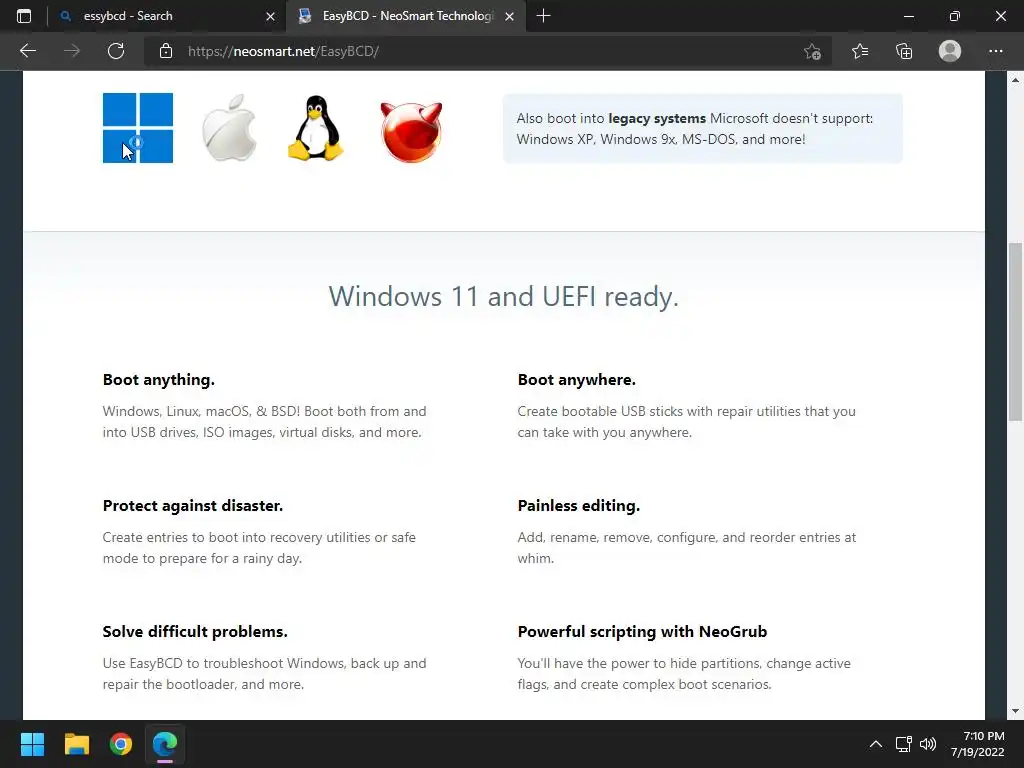Image resolution: width=1024 pixels, height=768 pixels.
Task: Click the Windows logo OS icon on page
Action: [x=138, y=128]
